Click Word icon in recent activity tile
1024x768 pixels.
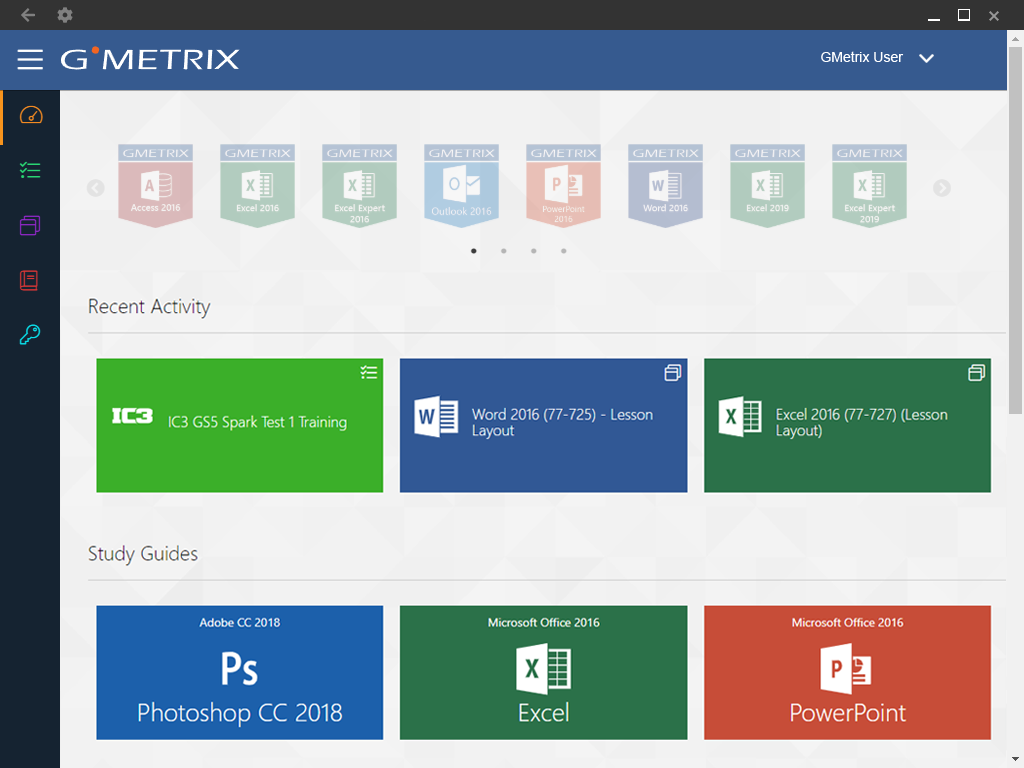click(x=436, y=417)
